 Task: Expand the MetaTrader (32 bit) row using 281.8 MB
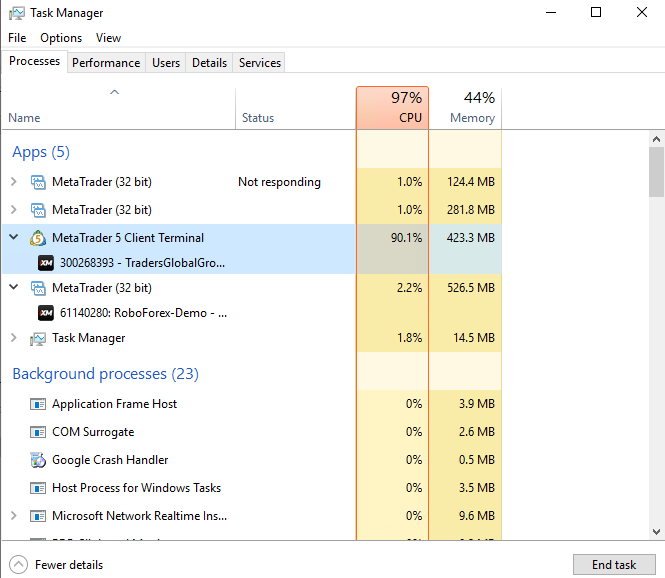(14, 210)
